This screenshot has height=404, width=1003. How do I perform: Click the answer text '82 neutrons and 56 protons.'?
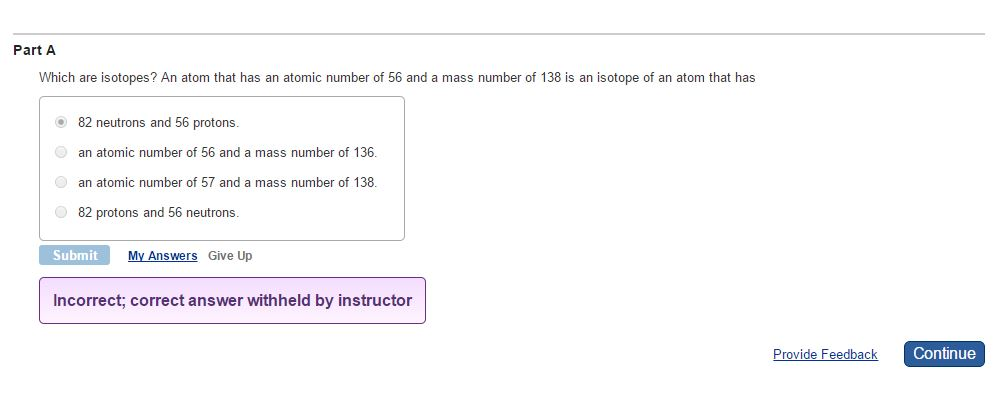coord(159,122)
